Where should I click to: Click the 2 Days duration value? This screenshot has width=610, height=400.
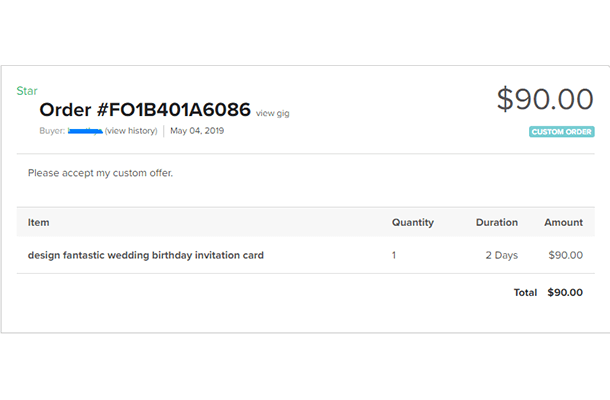click(x=501, y=255)
